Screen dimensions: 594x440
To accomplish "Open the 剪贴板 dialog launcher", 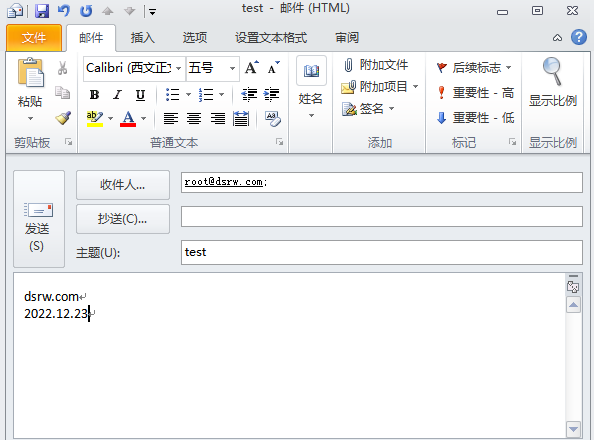I will point(69,142).
